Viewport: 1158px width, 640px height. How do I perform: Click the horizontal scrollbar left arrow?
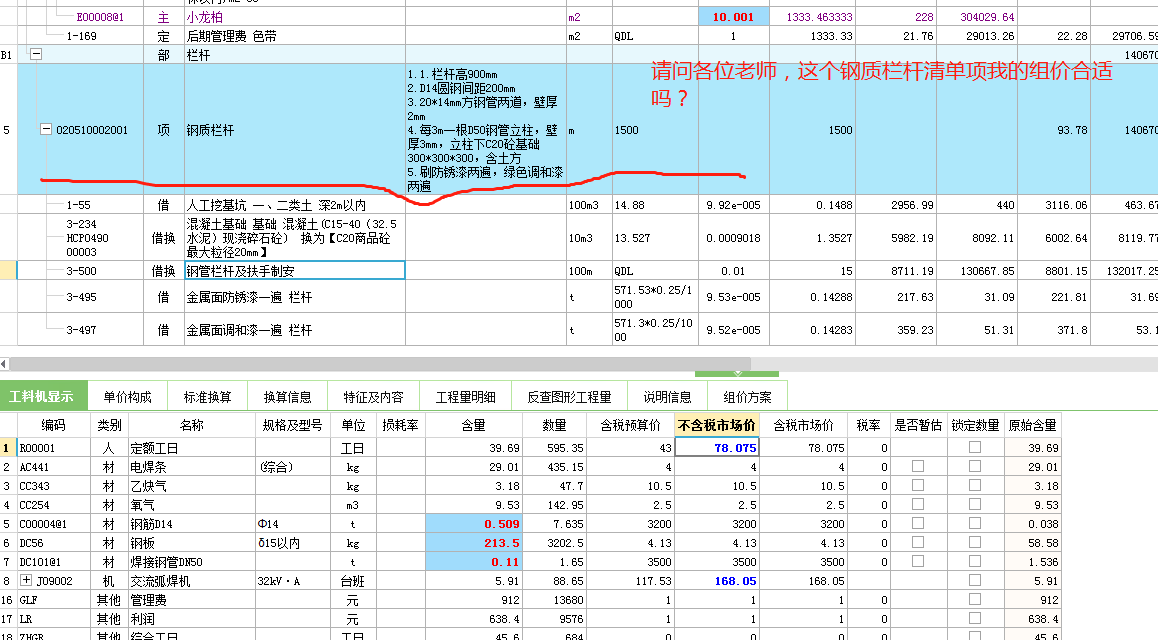[x=4, y=363]
